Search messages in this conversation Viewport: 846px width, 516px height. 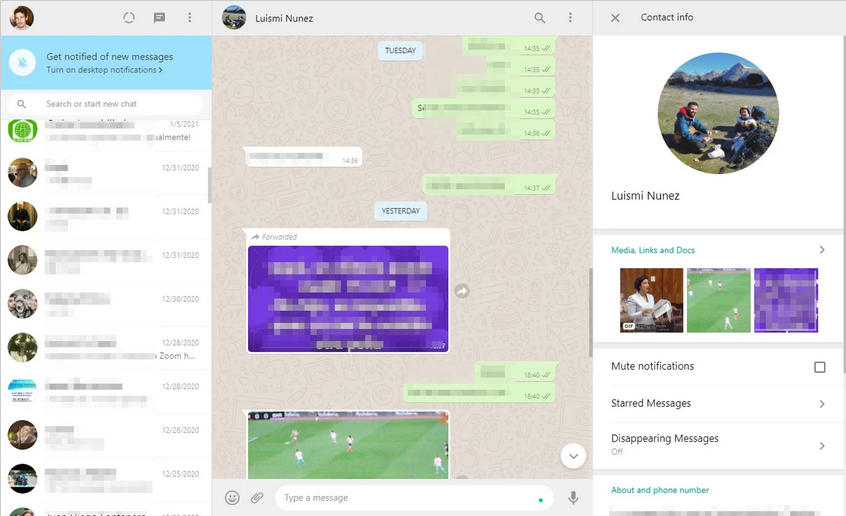[540, 18]
